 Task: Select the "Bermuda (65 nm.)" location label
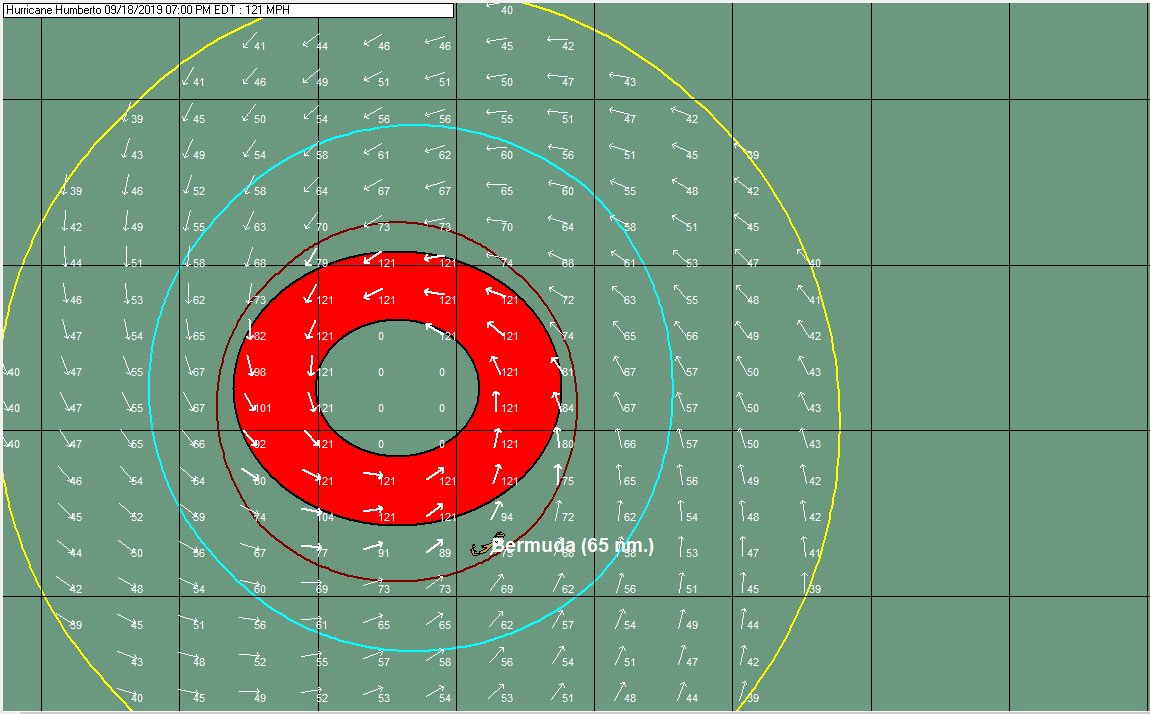pos(572,545)
